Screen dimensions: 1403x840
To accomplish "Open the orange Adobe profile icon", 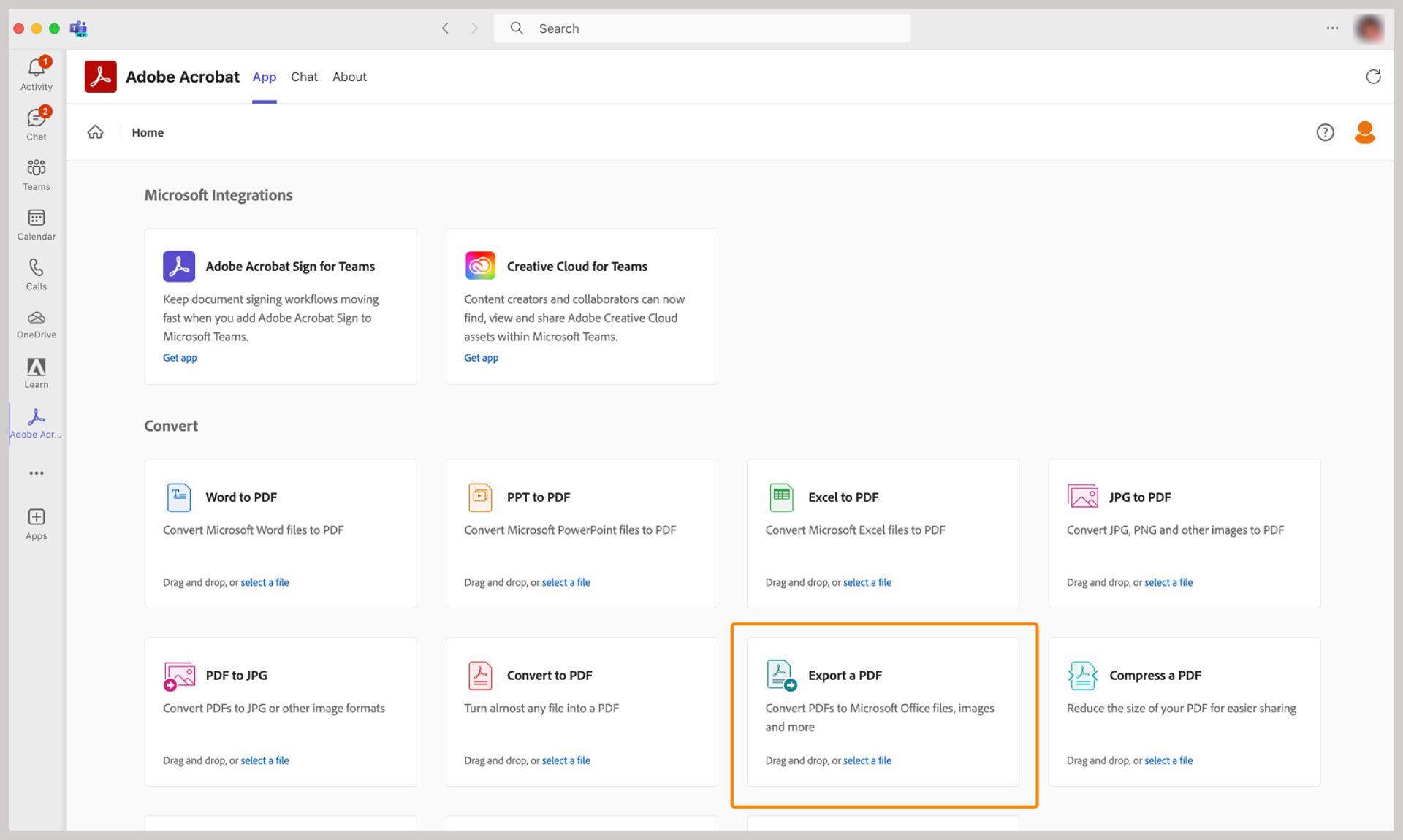I will (x=1364, y=132).
